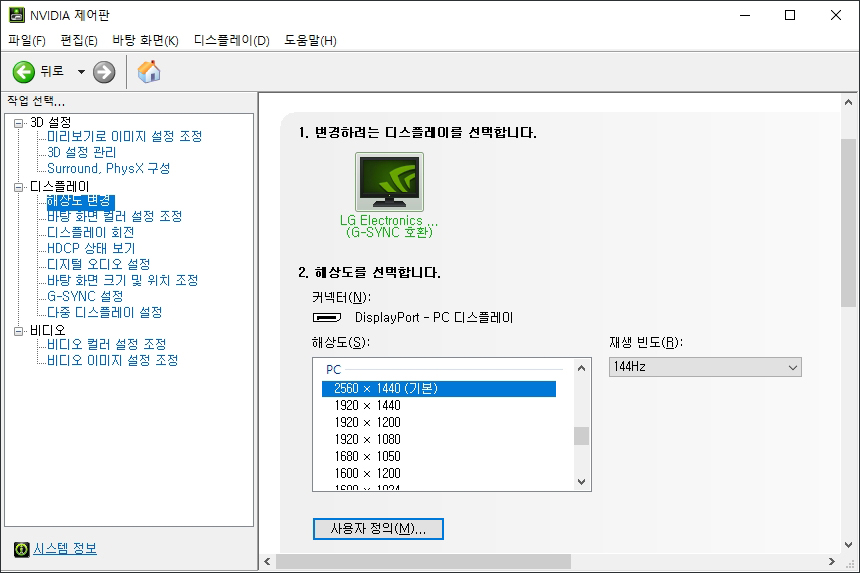The height and width of the screenshot is (573, 860).
Task: Open 바탕 화면 컬러 설정 조정
Action: click(x=115, y=216)
